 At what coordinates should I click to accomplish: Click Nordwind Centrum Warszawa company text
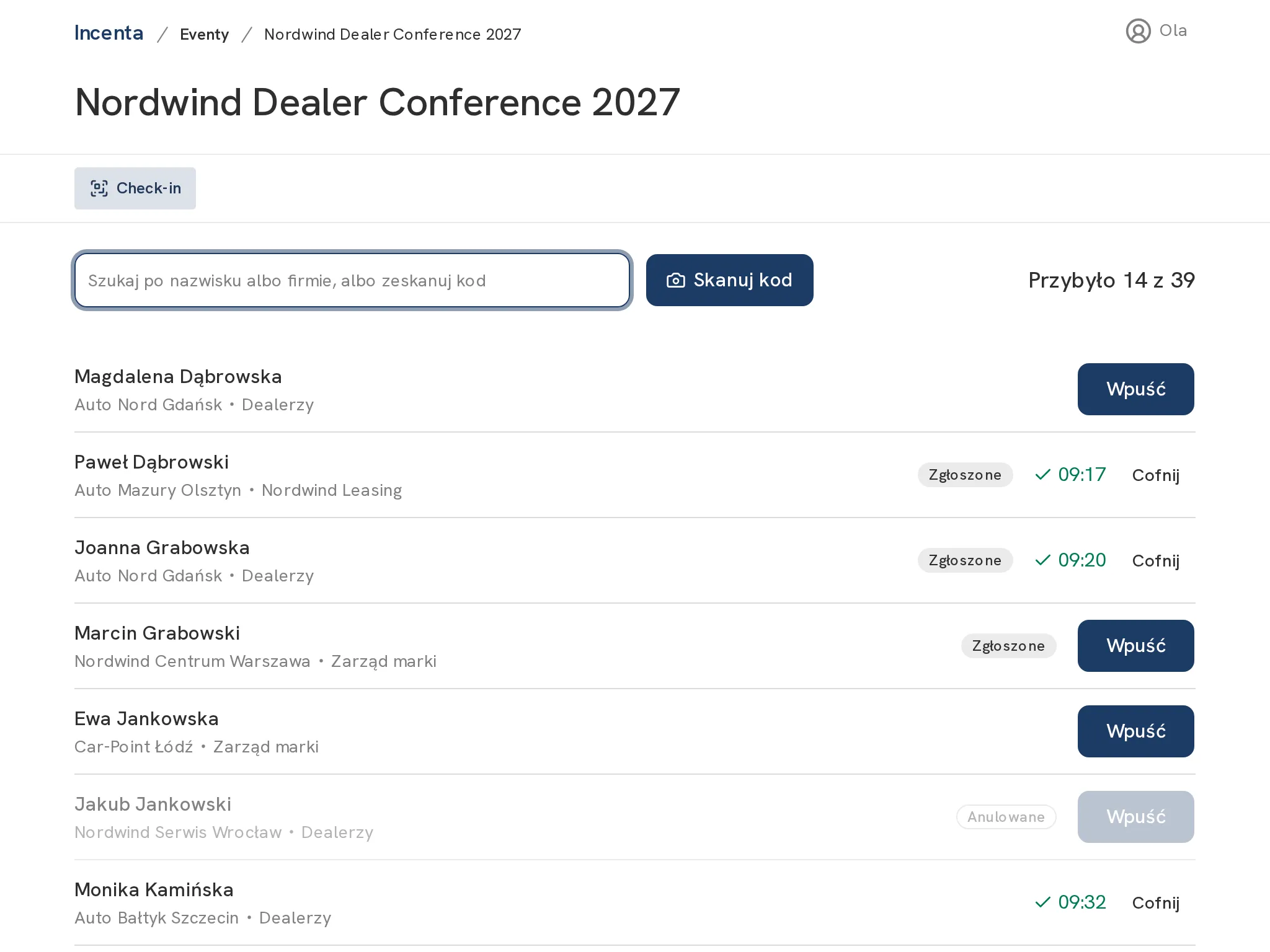coord(192,661)
